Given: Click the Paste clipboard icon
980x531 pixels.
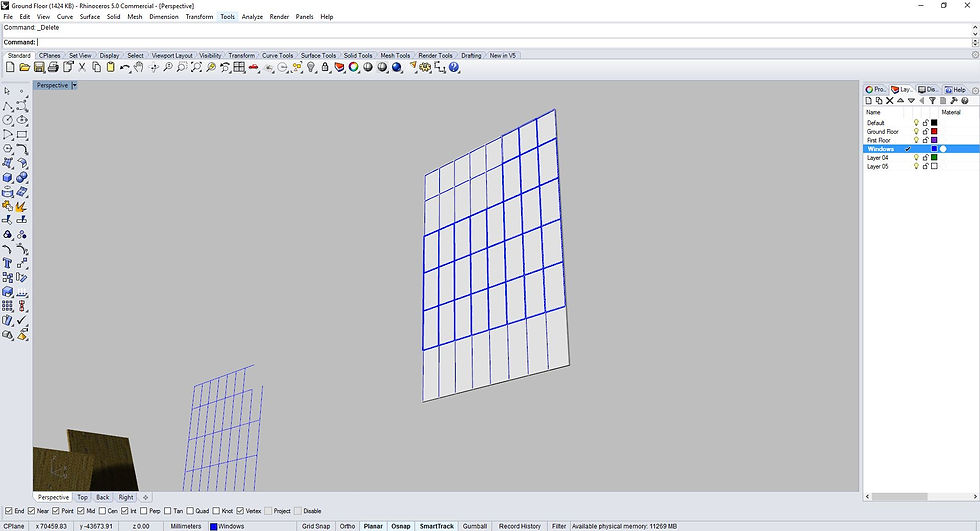Looking at the screenshot, I should pyautogui.click(x=111, y=67).
